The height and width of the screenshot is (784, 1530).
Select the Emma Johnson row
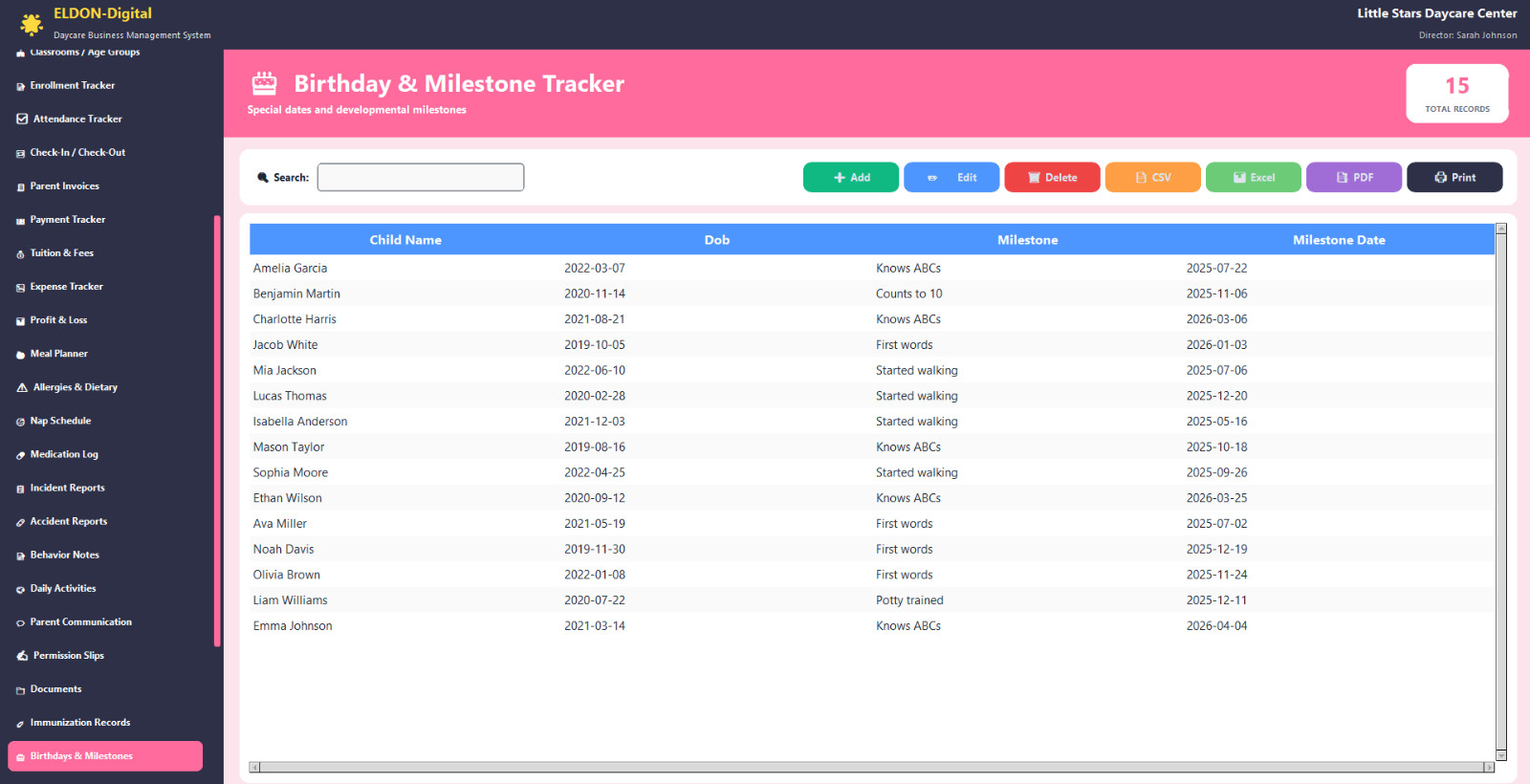tap(872, 625)
